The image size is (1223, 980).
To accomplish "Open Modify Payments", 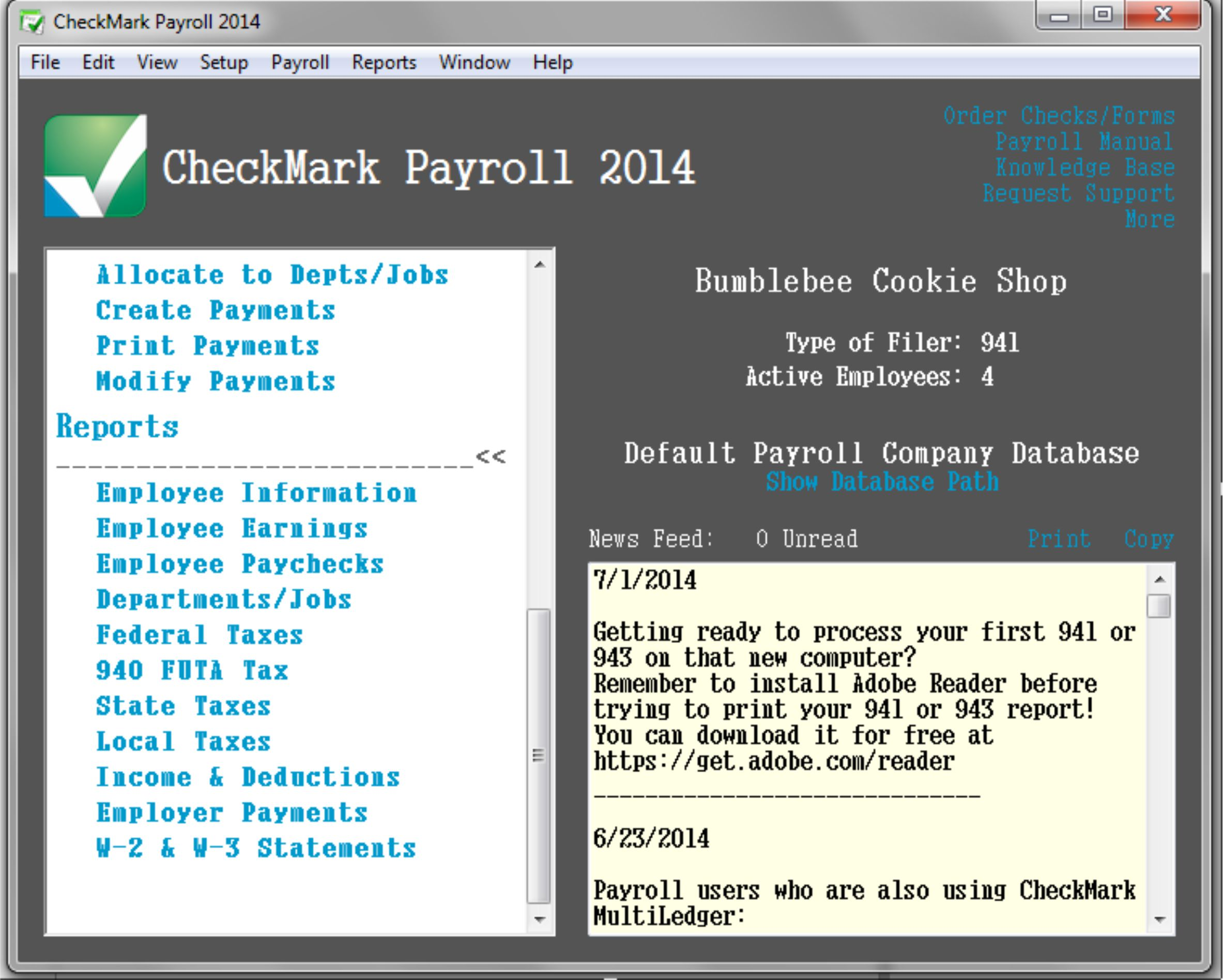I will coord(216,381).
